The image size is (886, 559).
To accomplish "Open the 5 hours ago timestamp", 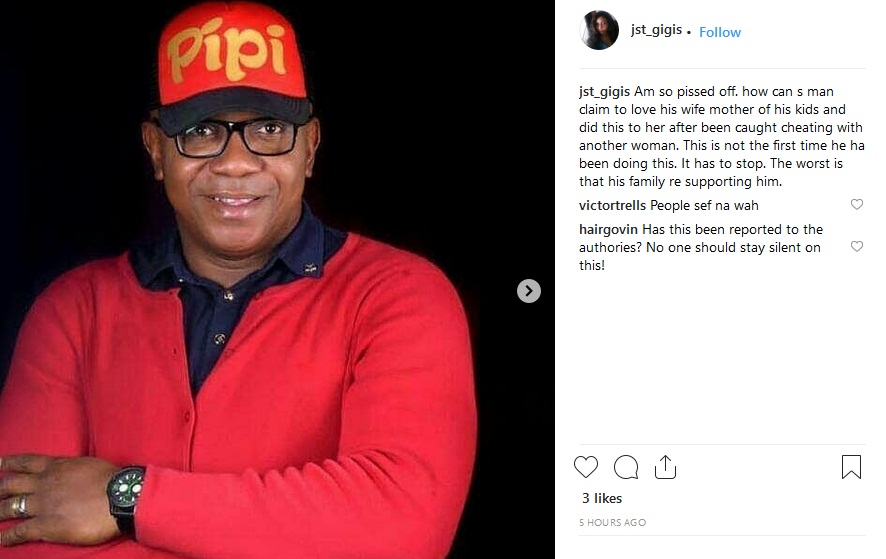I will [612, 522].
